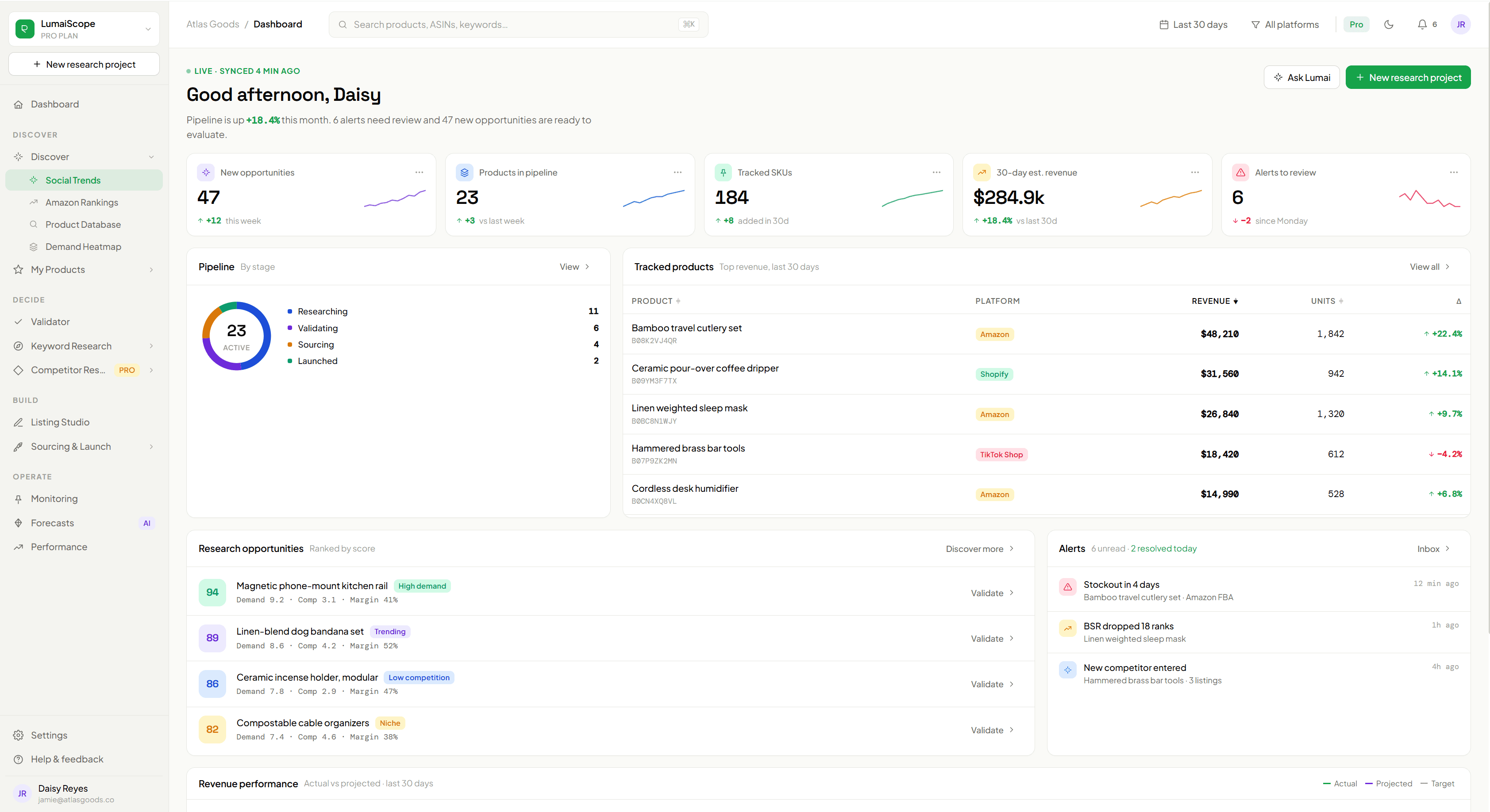Open Forecasts AI page

tap(84, 523)
